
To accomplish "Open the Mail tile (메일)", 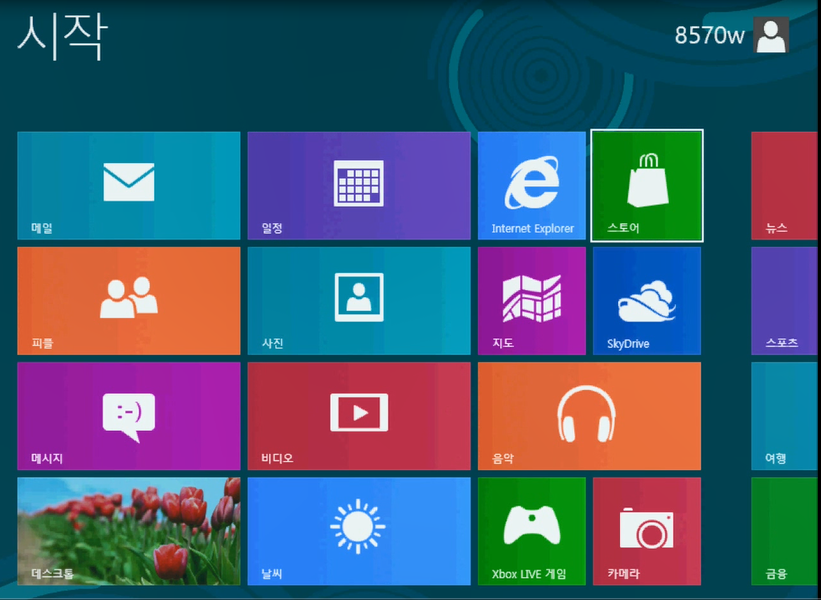I will click(x=129, y=186).
